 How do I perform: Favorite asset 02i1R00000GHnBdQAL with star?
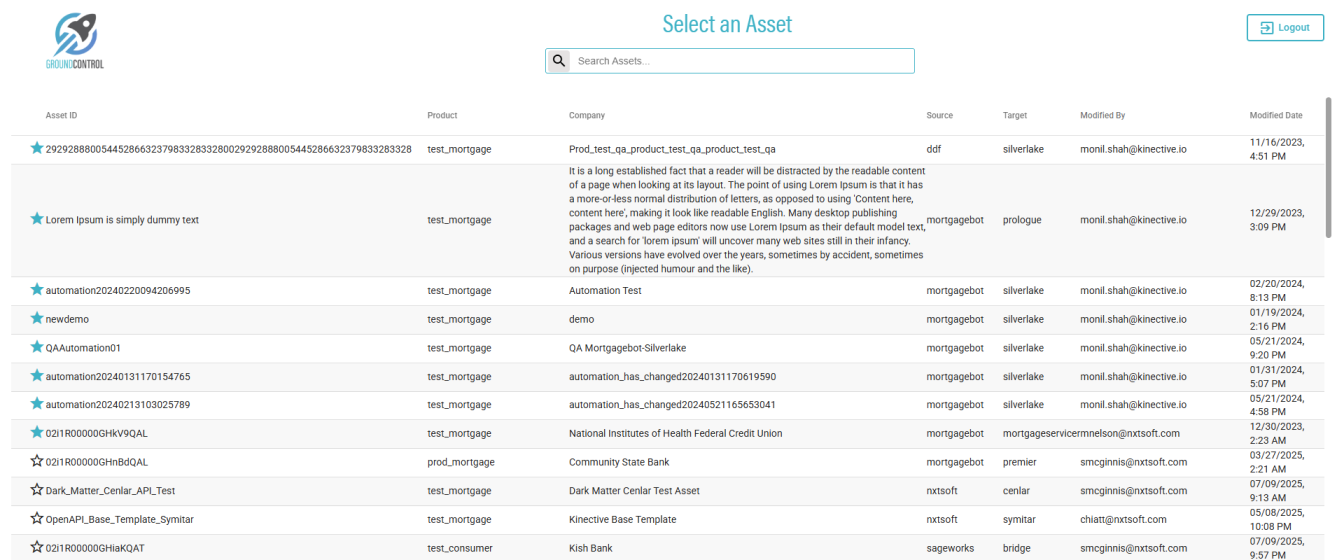[x=37, y=462]
